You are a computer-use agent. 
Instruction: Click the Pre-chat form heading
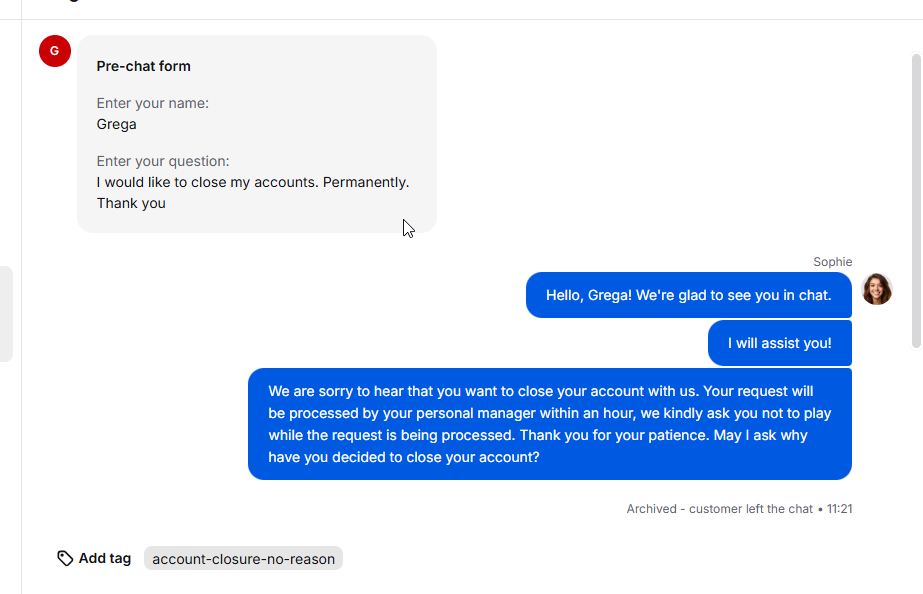[x=144, y=66]
